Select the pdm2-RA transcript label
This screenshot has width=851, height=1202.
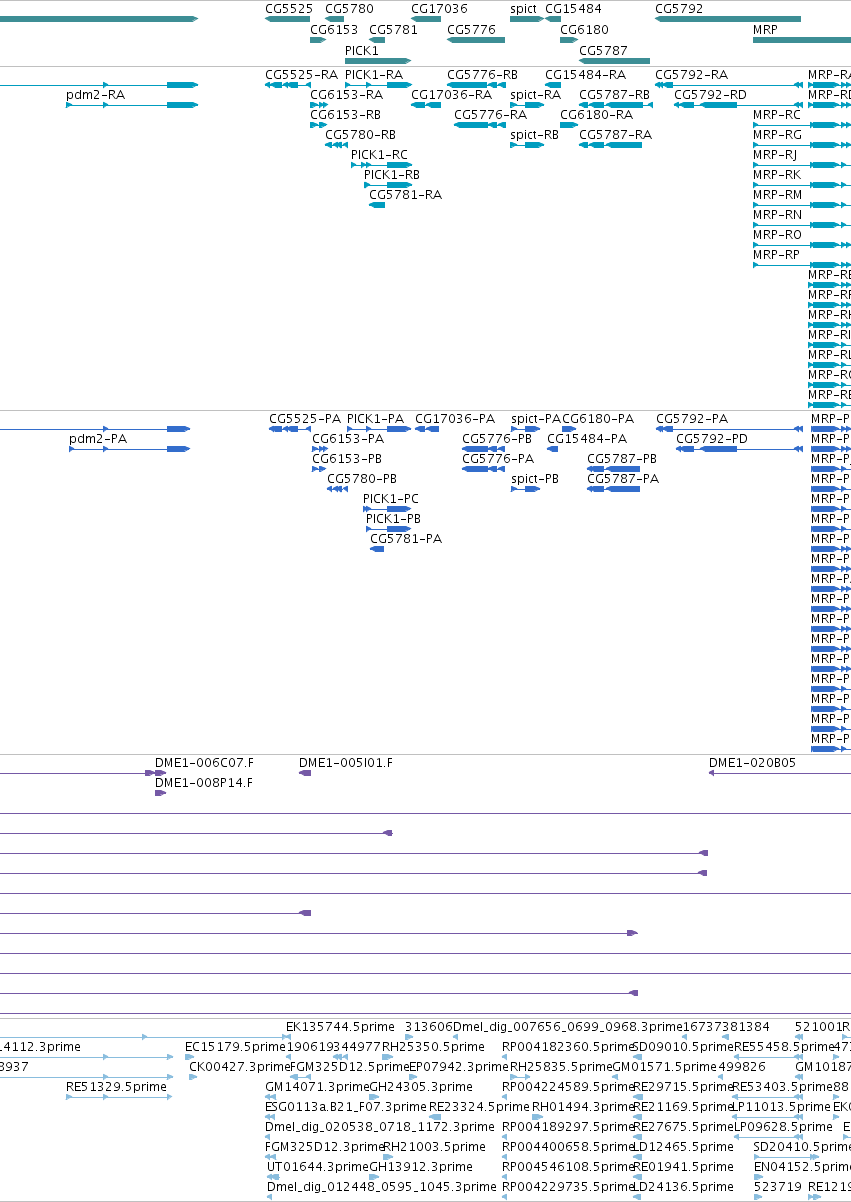[95, 95]
